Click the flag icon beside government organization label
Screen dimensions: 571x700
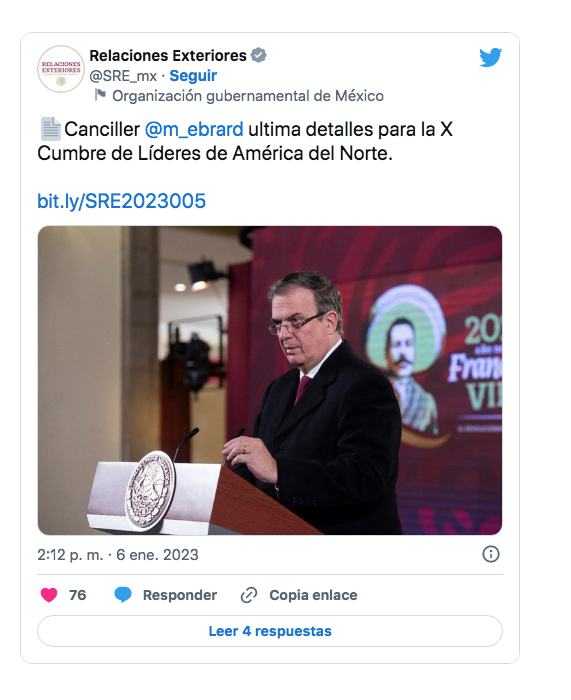(100, 95)
